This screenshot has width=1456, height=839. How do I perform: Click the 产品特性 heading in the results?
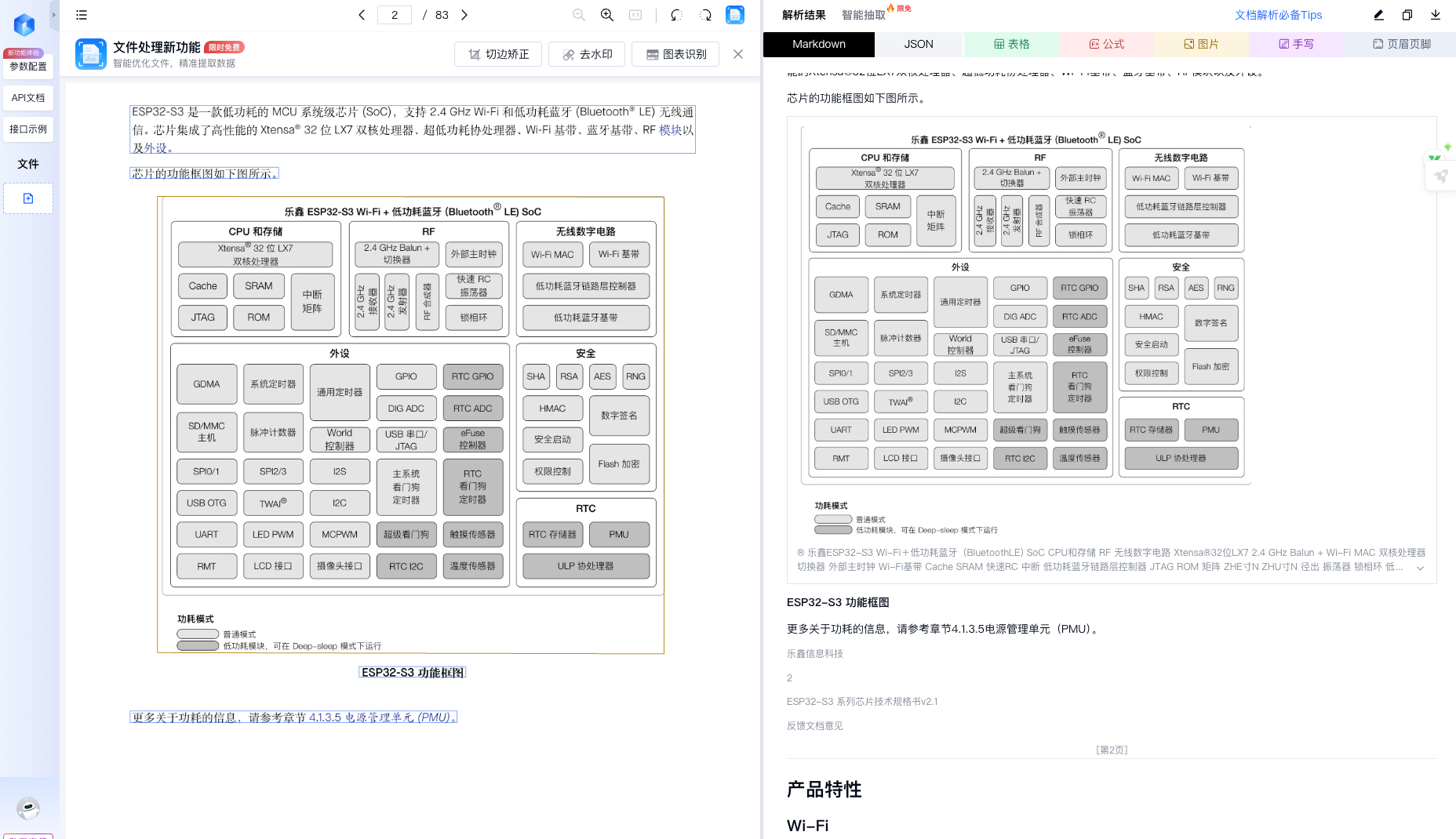824,790
